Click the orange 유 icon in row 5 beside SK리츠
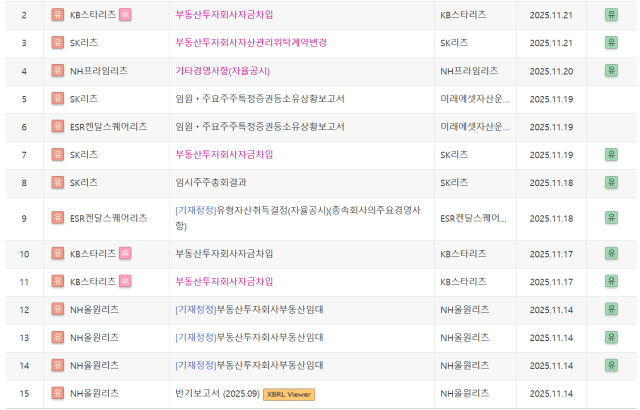This screenshot has width=640, height=410. pyautogui.click(x=58, y=98)
